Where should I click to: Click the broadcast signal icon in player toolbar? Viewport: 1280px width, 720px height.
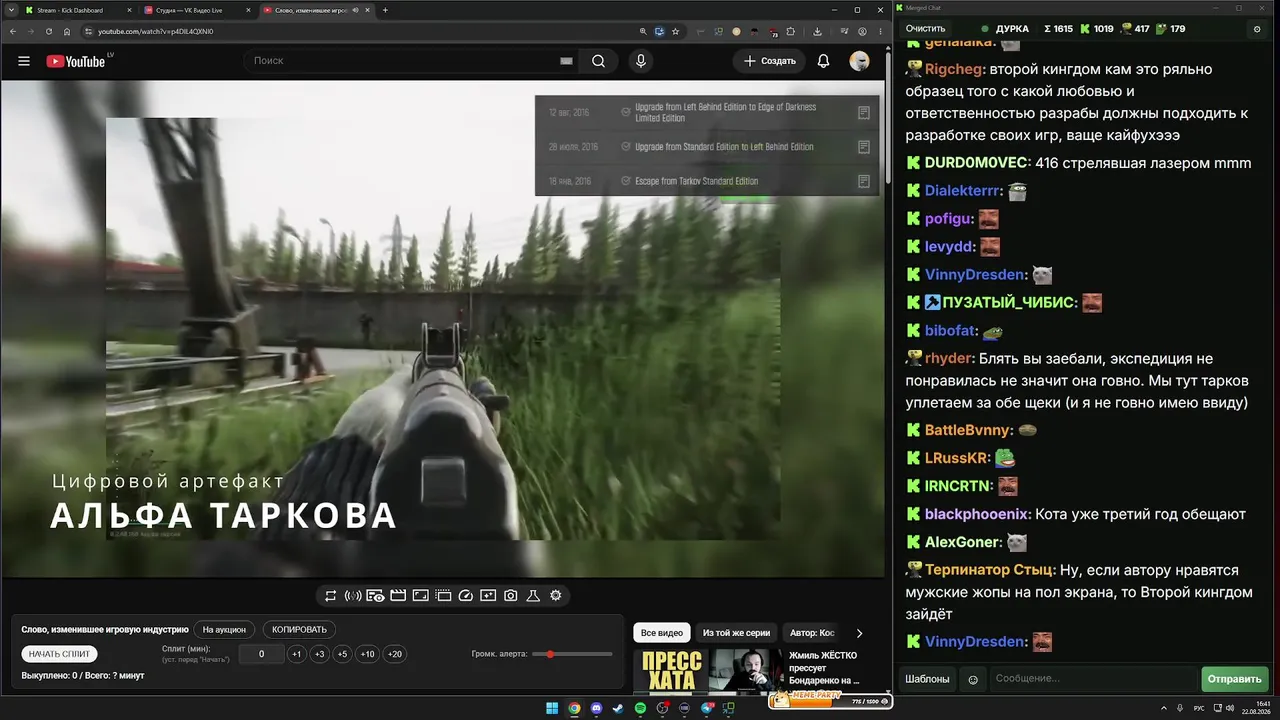[353, 596]
